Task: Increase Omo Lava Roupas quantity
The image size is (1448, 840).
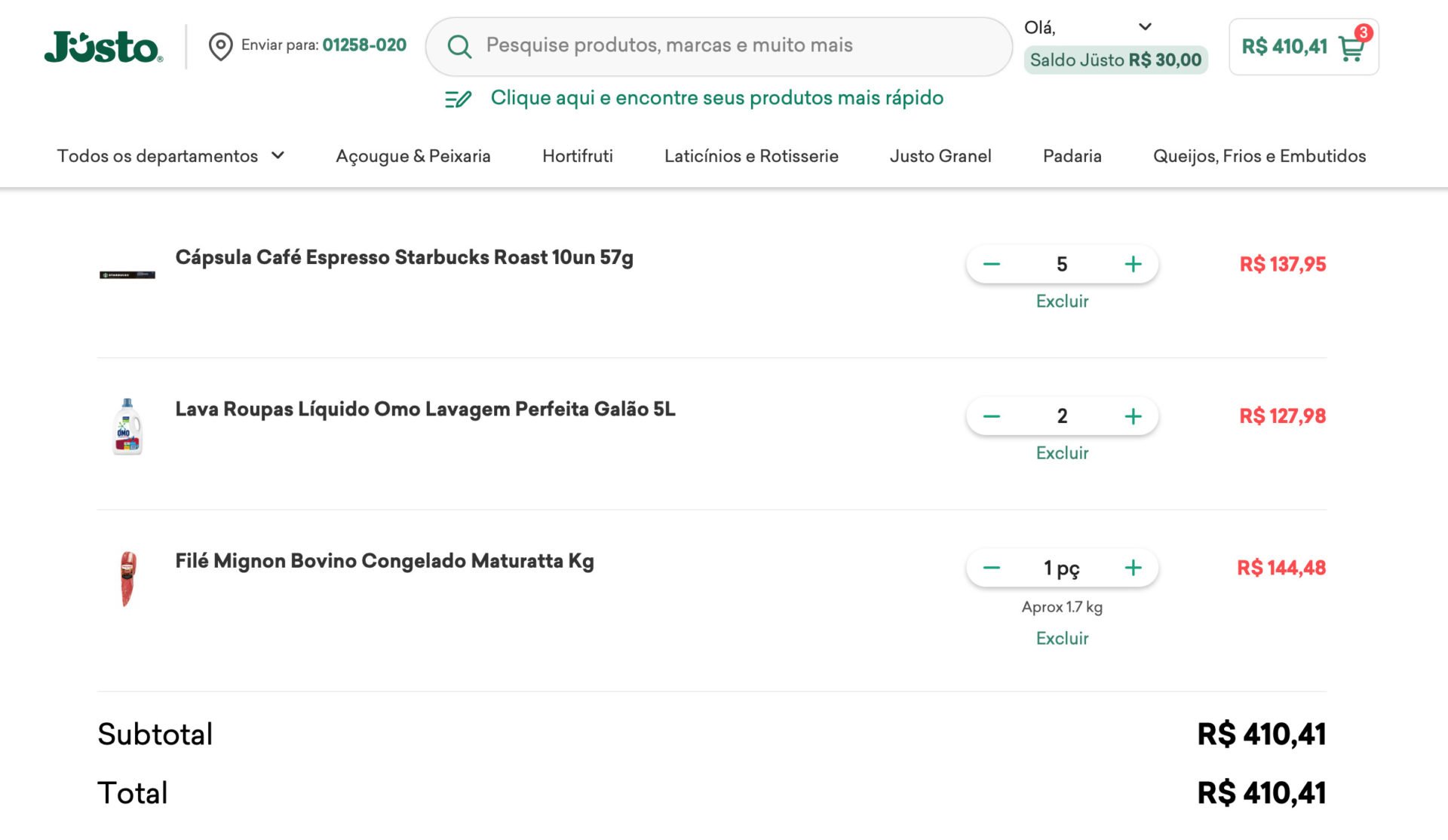Action: pos(1133,416)
